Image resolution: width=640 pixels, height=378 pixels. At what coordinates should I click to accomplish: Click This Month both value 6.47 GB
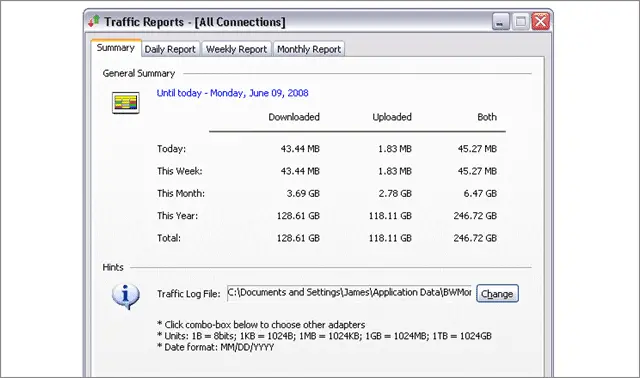point(480,193)
